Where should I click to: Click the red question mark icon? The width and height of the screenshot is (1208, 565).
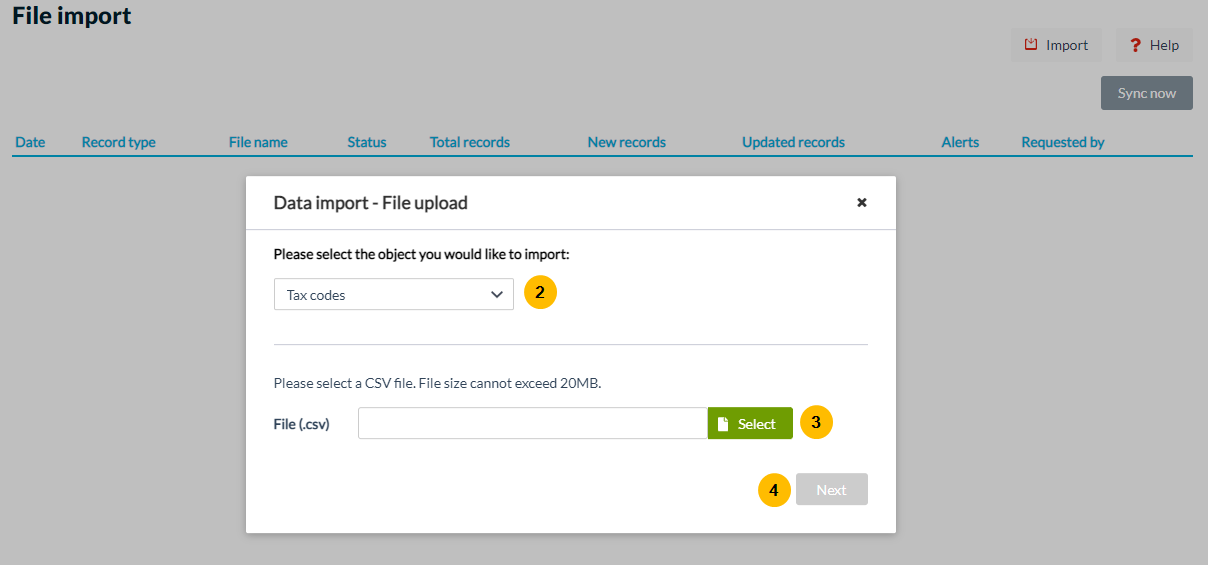click(1135, 45)
